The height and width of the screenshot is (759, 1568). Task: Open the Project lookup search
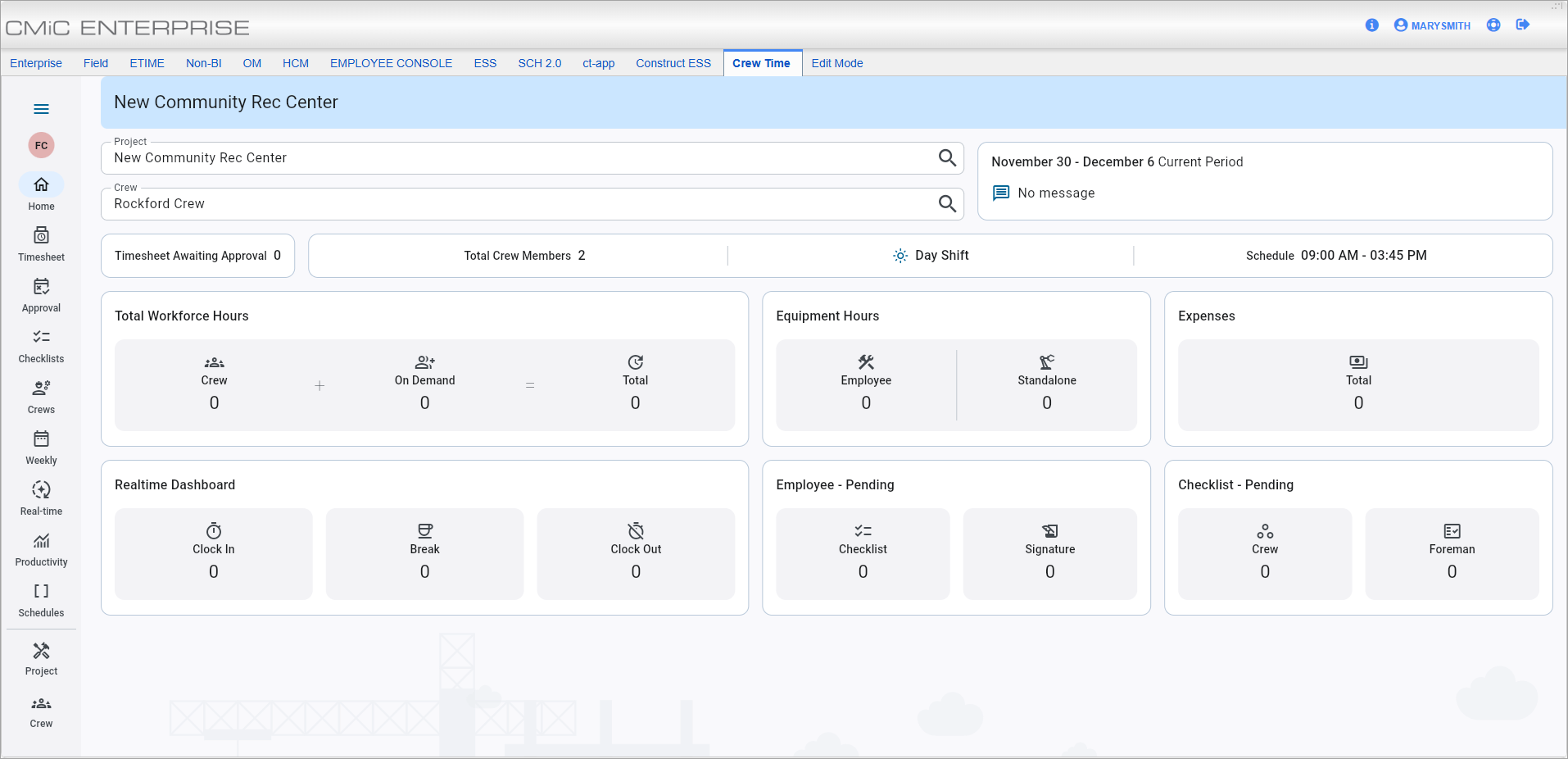(948, 158)
